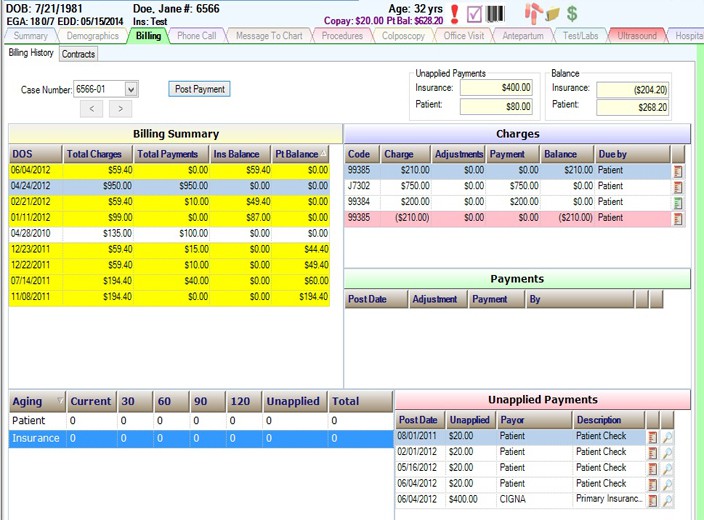Screen dimensions: 704x520
Task: Open the Procedures tab
Action: click(x=342, y=36)
